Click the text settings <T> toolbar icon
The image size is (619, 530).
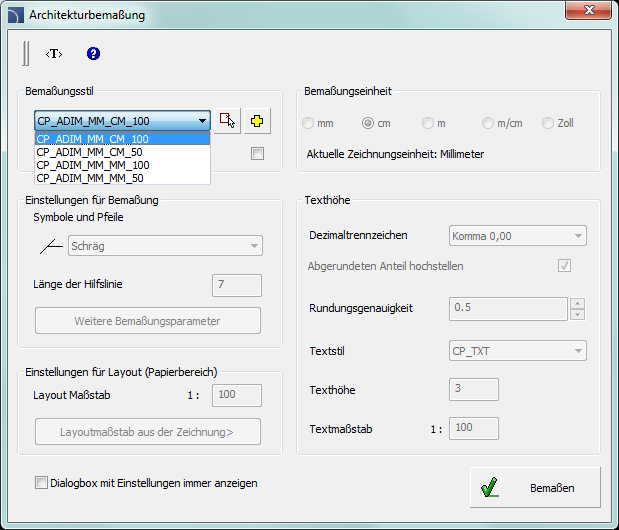pos(54,53)
